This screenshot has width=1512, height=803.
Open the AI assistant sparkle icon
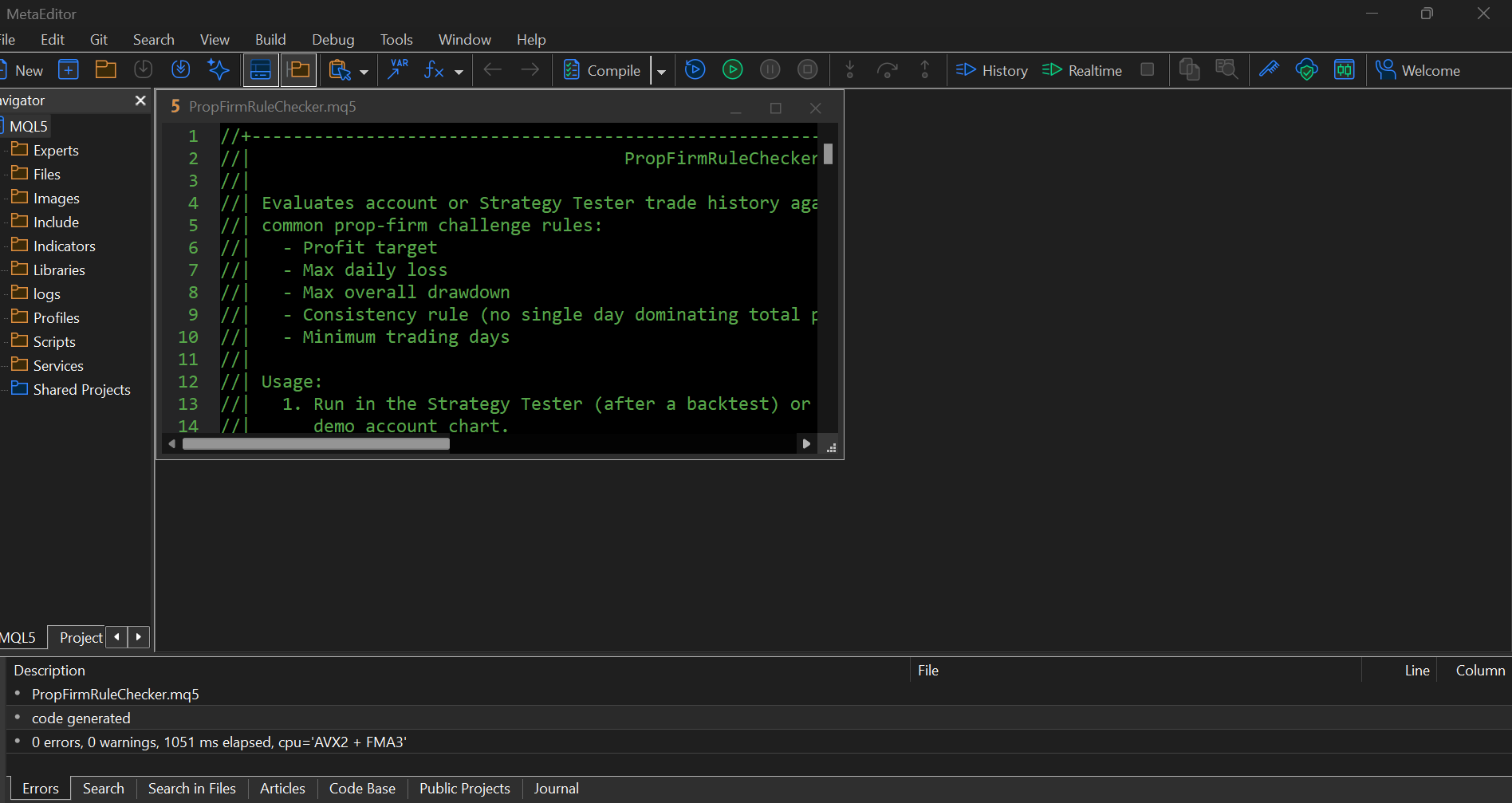[x=219, y=70]
